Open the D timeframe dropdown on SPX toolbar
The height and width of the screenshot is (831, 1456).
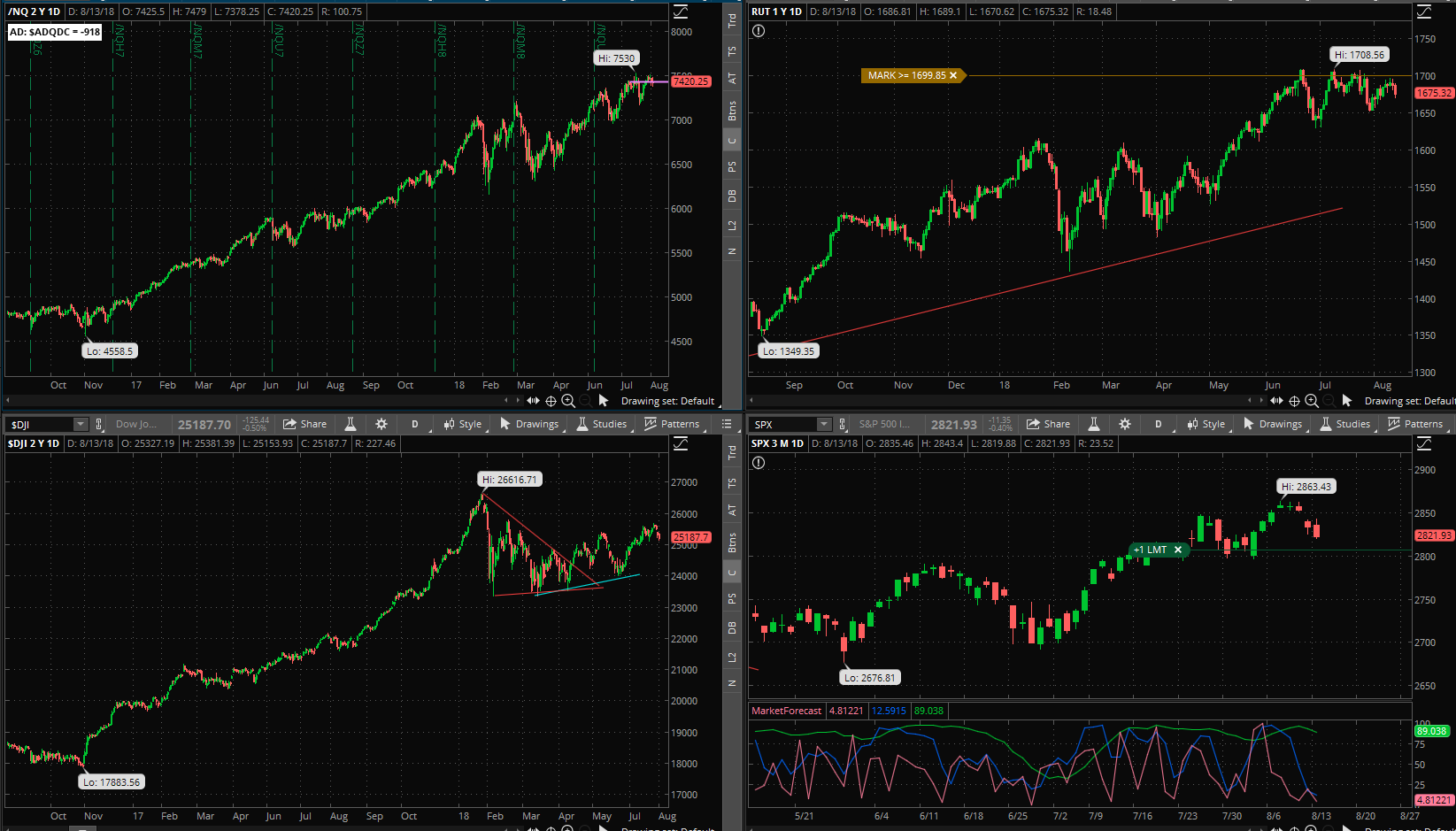click(x=1158, y=424)
